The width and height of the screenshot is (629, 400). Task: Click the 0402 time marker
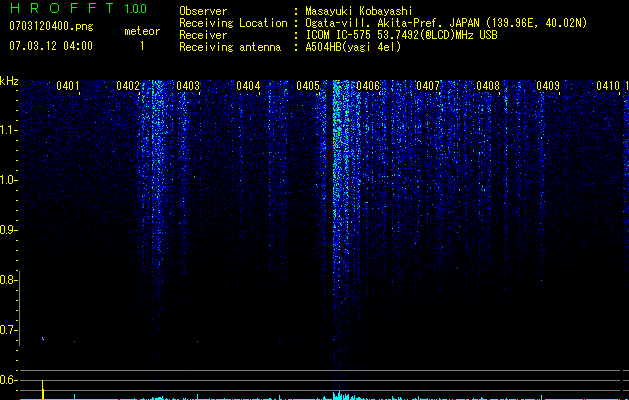tap(128, 86)
